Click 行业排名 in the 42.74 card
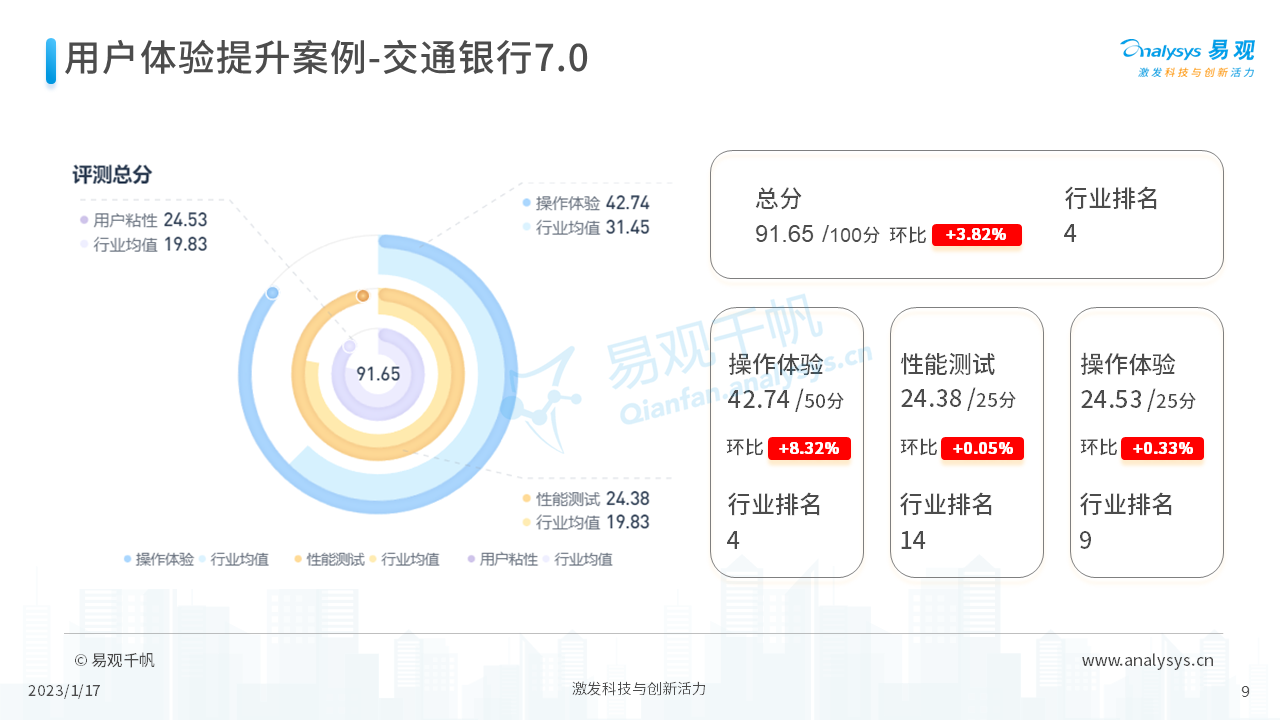The image size is (1280, 720). click(x=775, y=505)
